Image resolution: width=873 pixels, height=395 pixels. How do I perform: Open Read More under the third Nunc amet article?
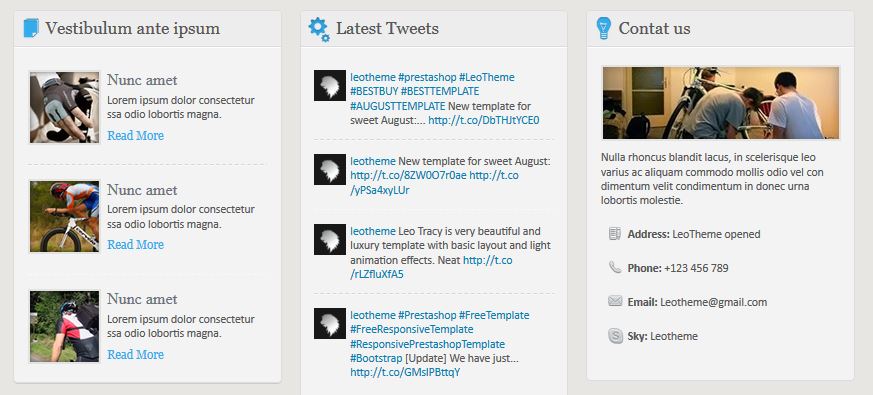[135, 354]
